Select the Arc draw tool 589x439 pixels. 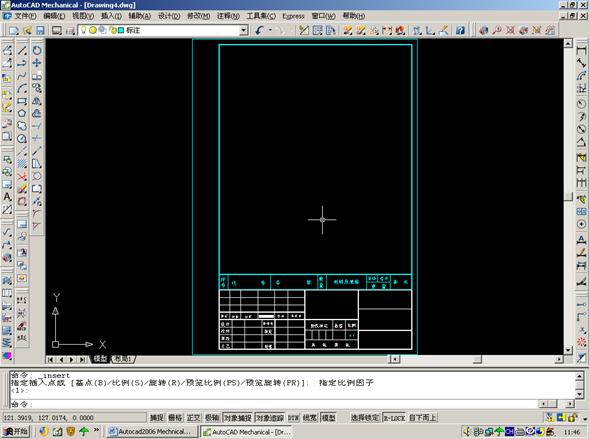coord(22,89)
